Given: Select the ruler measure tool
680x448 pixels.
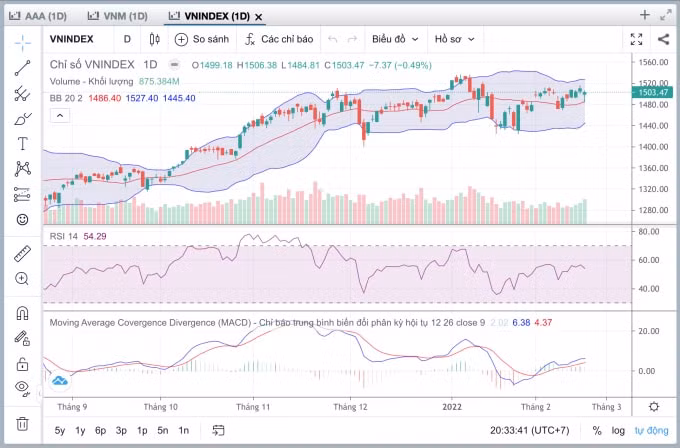Looking at the screenshot, I should tap(23, 254).
